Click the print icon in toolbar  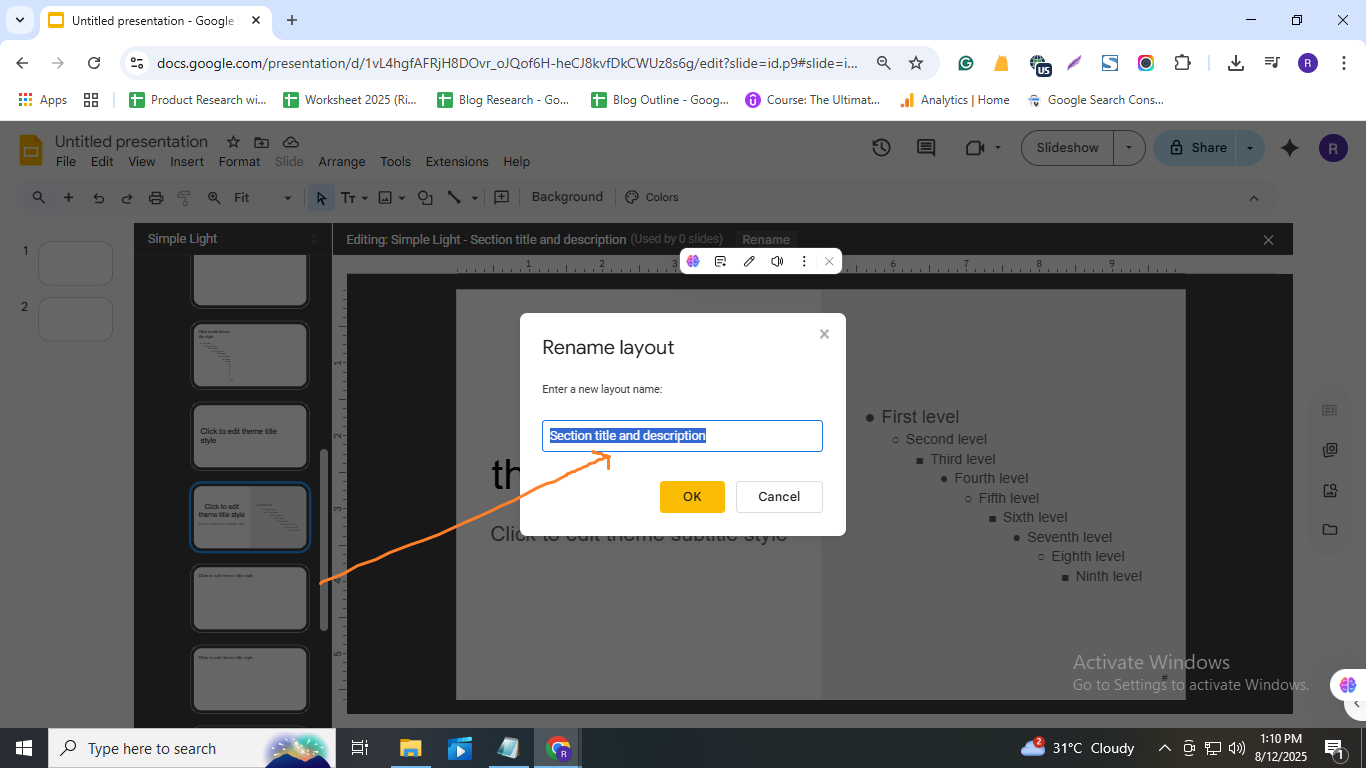[156, 198]
